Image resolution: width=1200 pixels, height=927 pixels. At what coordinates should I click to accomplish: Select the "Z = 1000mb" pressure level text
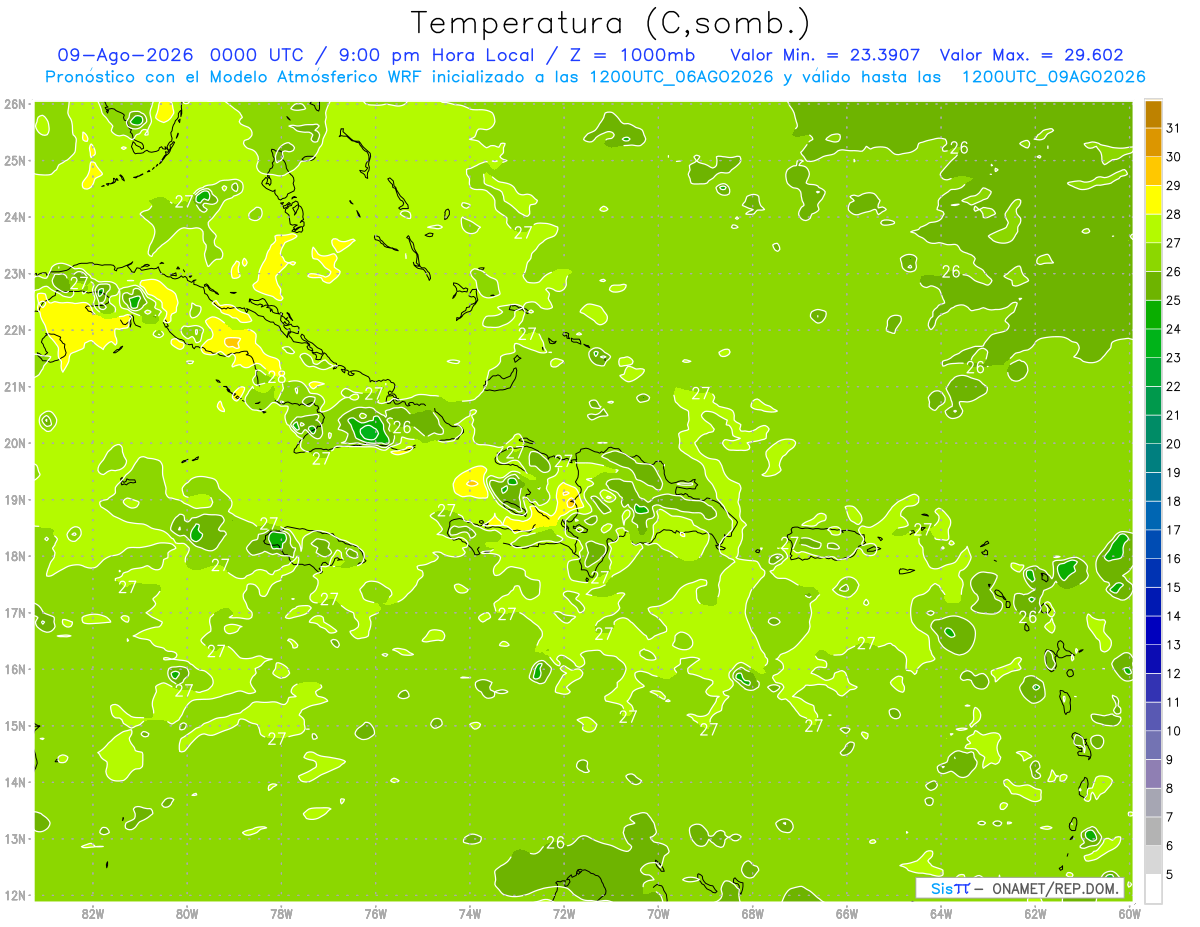coord(632,56)
